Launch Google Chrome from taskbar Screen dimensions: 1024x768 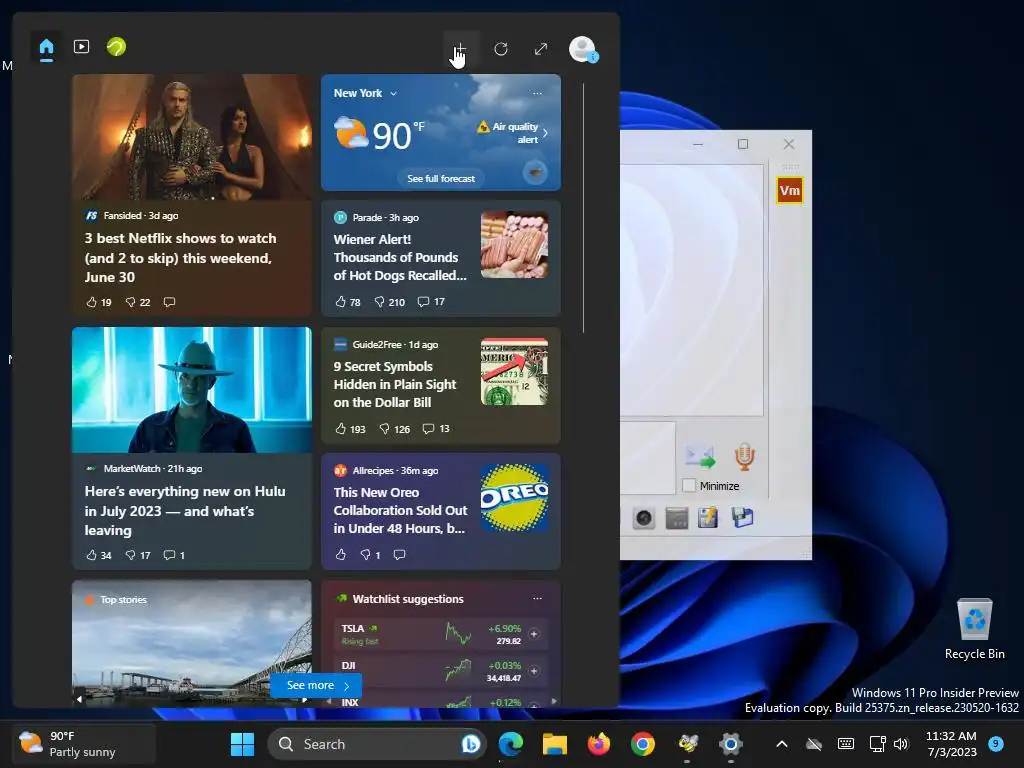[x=643, y=744]
